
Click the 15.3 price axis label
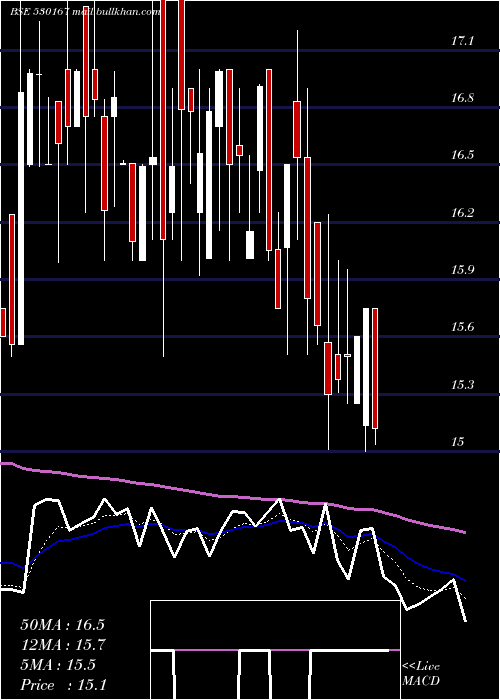coord(462,385)
